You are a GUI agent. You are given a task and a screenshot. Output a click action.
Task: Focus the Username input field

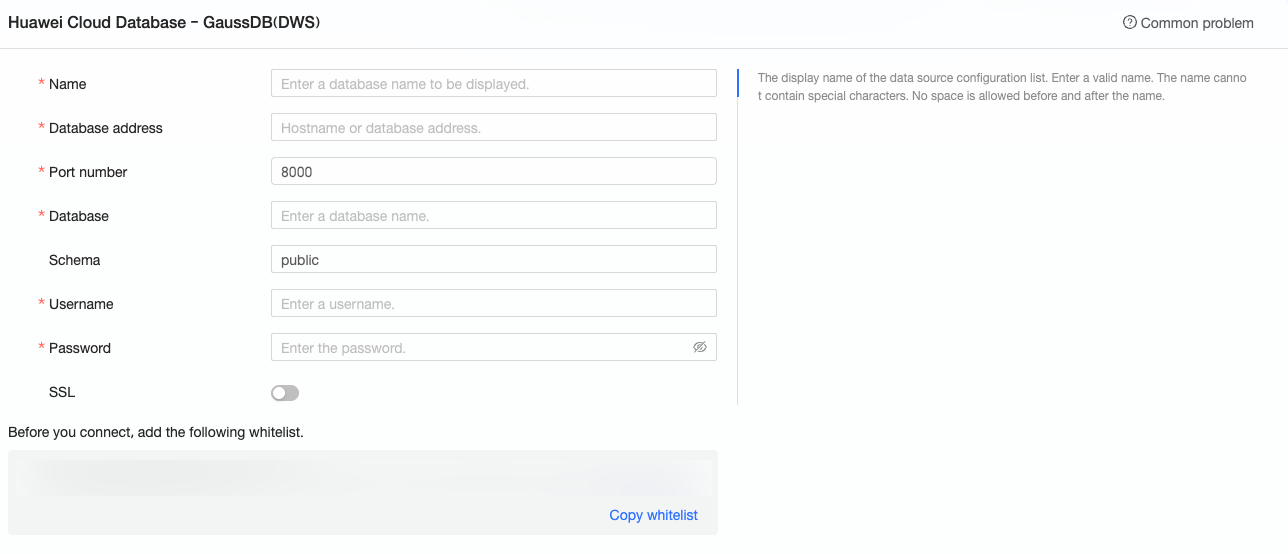[x=493, y=304]
